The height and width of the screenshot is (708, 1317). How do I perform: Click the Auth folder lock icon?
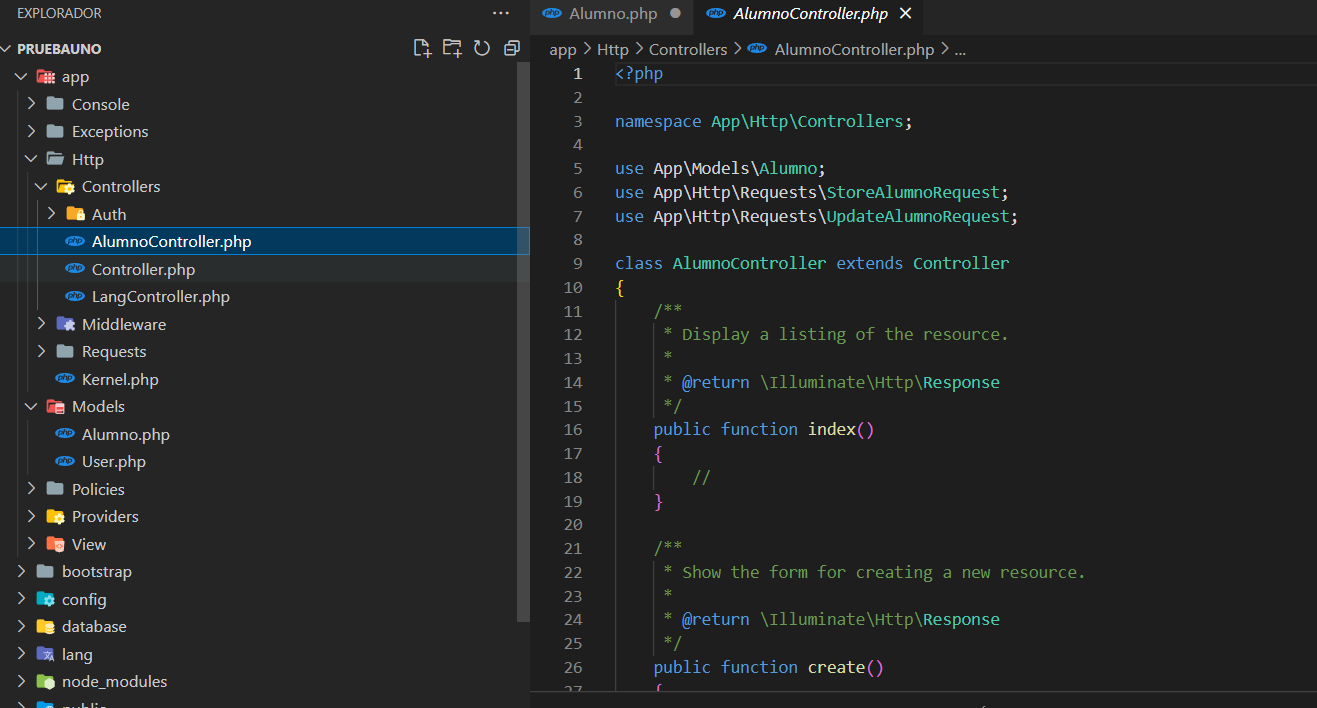[76, 214]
